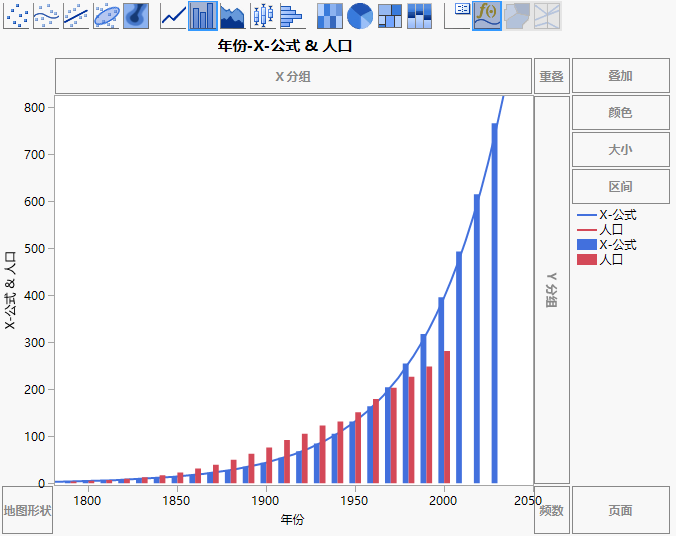Screen dimensions: 676x536
Task: Select the Line chart icon
Action: pyautogui.click(x=173, y=15)
